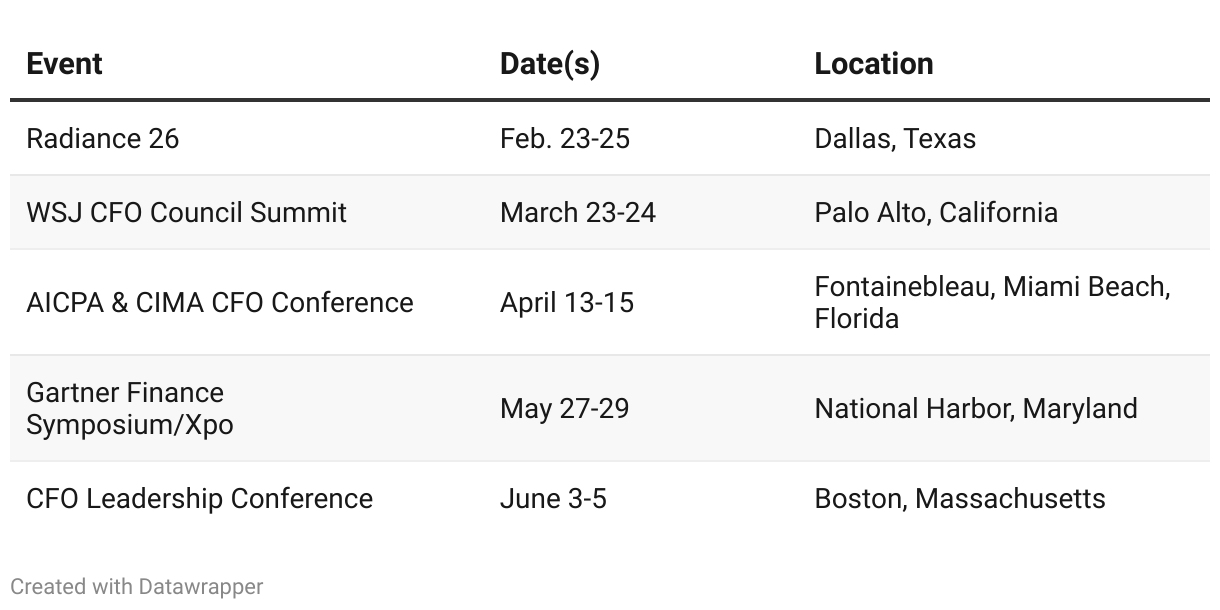This screenshot has height=610, width=1220.
Task: Select the AICPA & CIMA CFO Conference cell
Action: tap(220, 302)
